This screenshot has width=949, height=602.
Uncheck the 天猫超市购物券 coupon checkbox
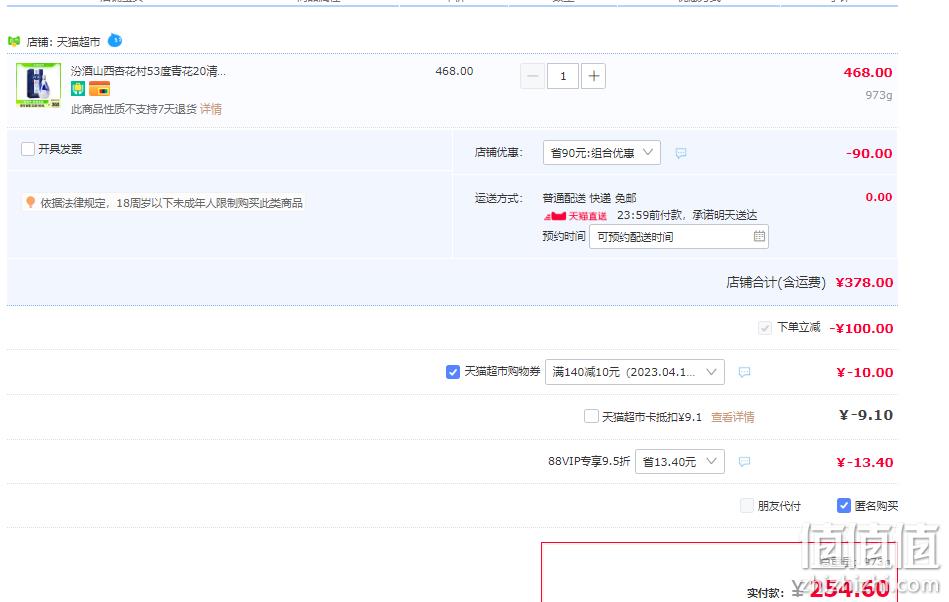tap(453, 372)
